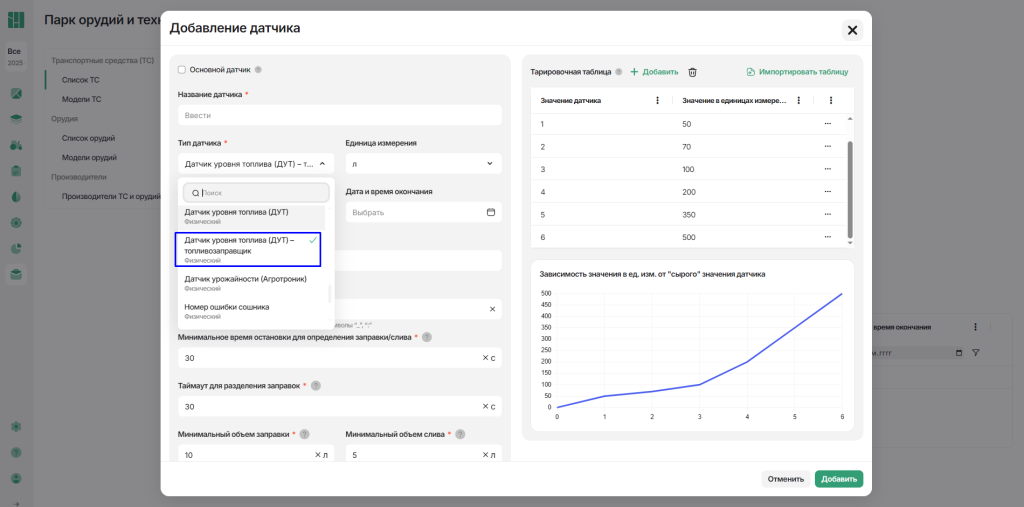
Task: Open column menu for Значение датчика header
Action: click(657, 100)
